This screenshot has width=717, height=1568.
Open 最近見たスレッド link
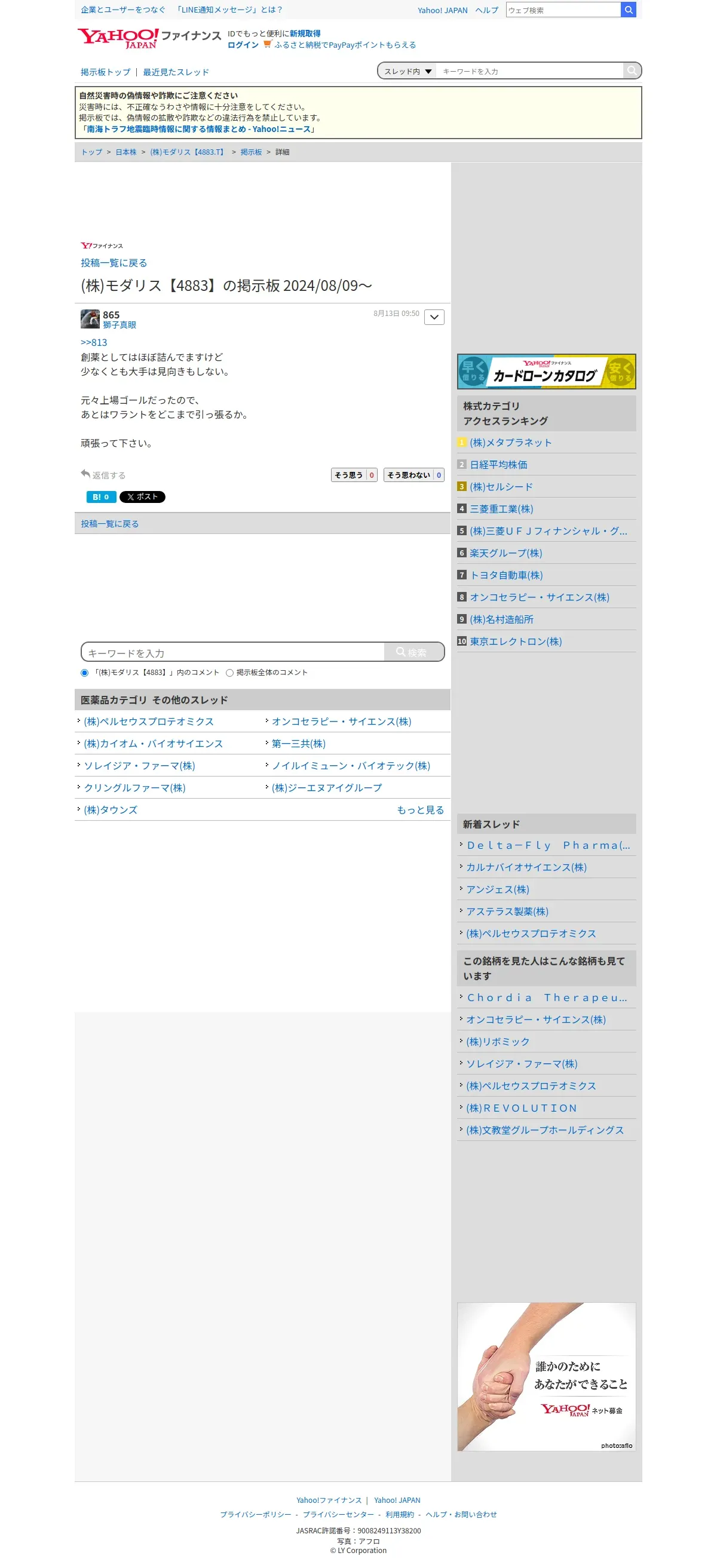click(x=176, y=72)
